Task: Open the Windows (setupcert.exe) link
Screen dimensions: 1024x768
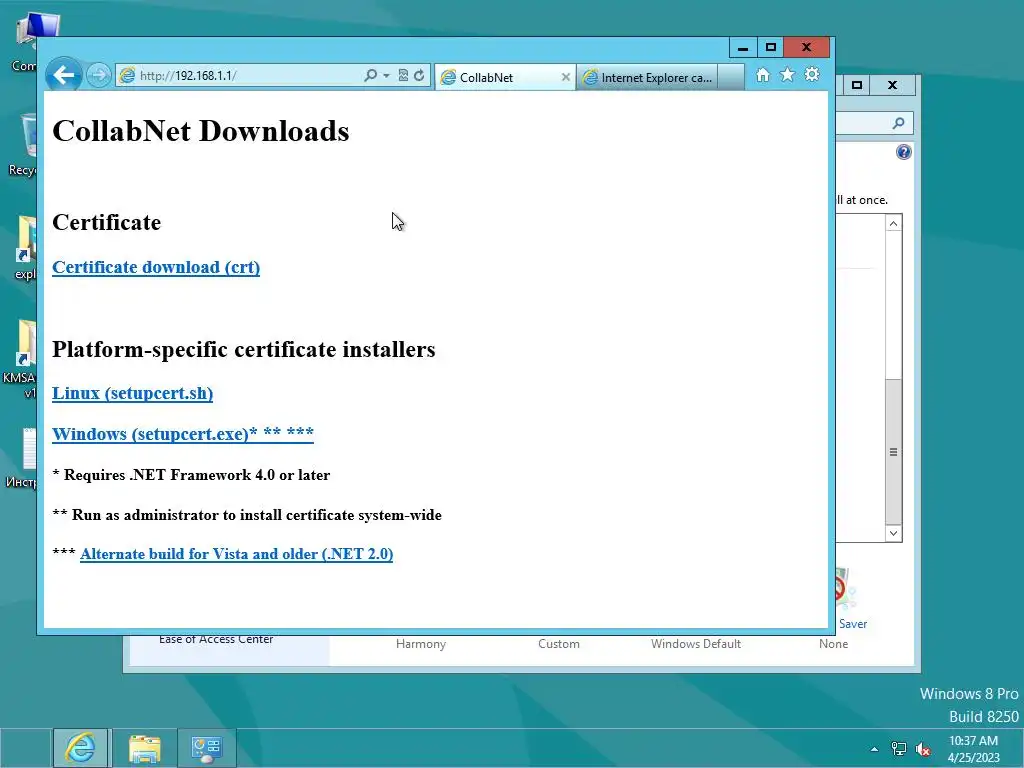Action: [x=183, y=434]
